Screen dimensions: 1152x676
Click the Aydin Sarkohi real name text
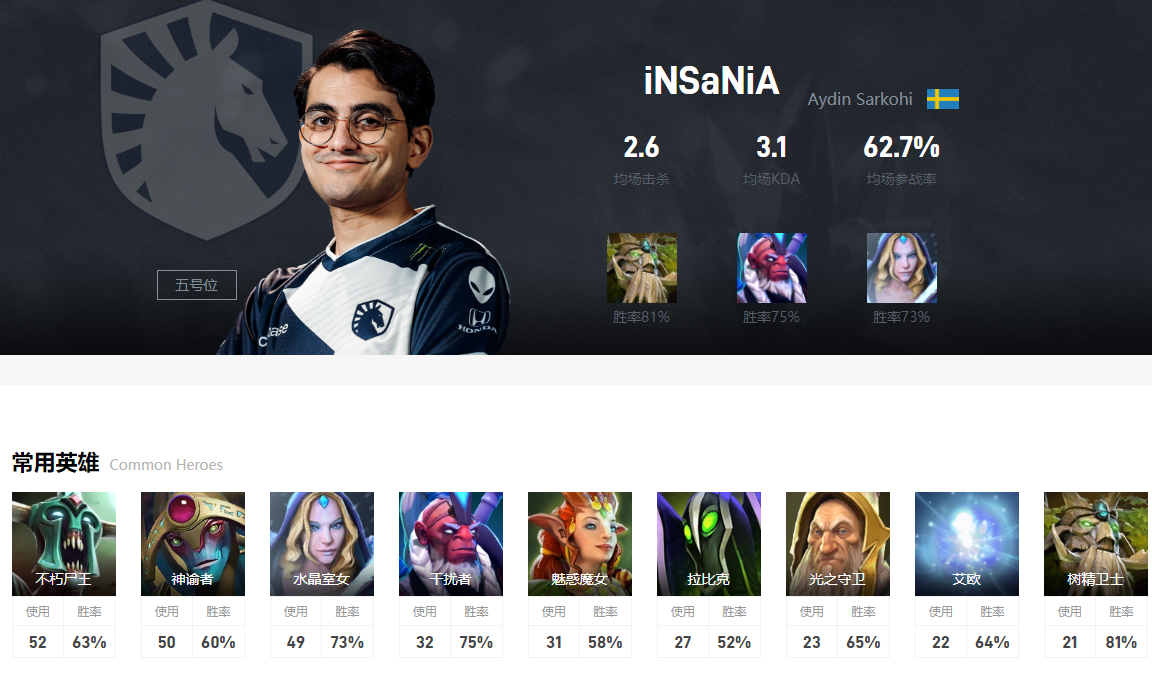coord(860,99)
